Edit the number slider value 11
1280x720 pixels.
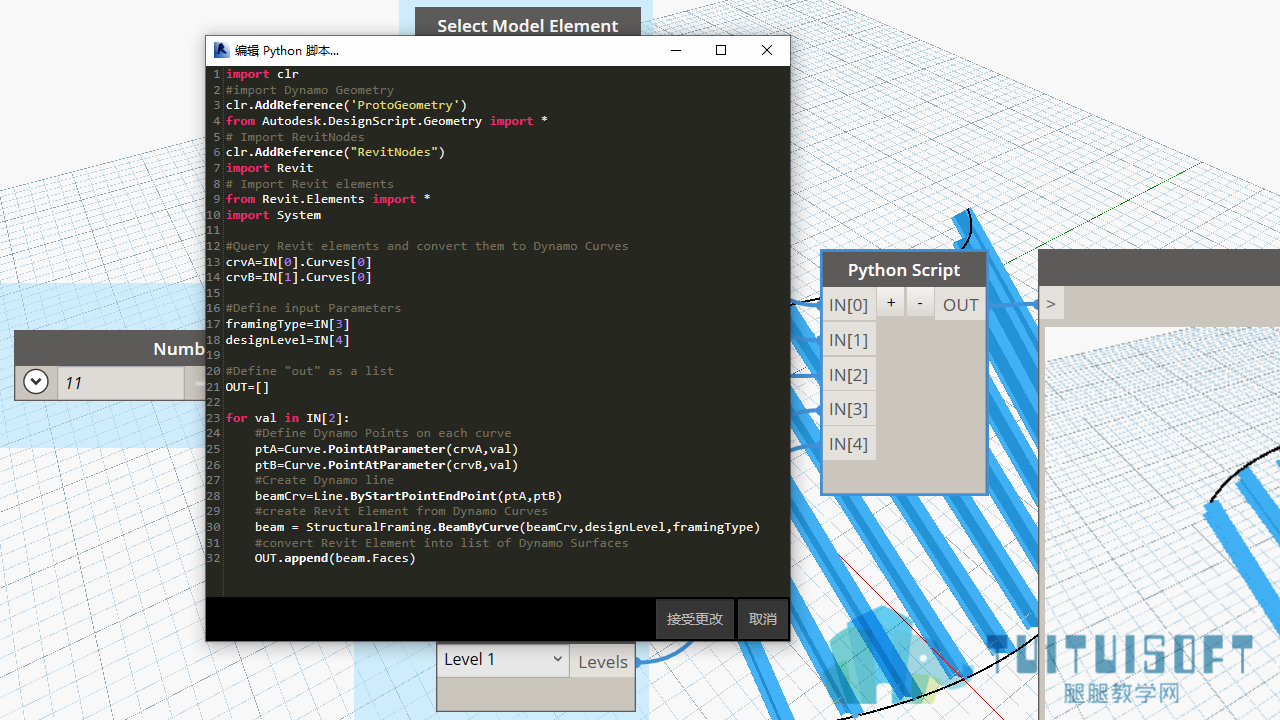click(x=120, y=383)
